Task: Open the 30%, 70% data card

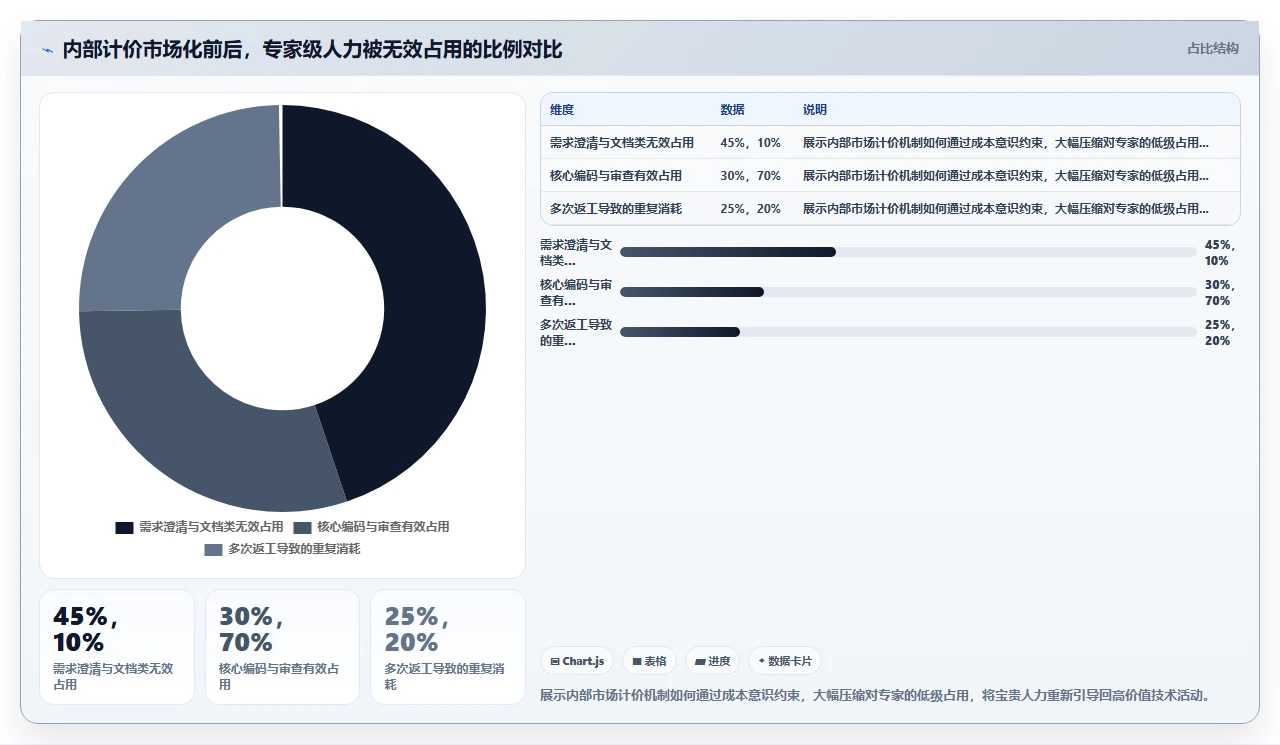Action: (x=282, y=647)
